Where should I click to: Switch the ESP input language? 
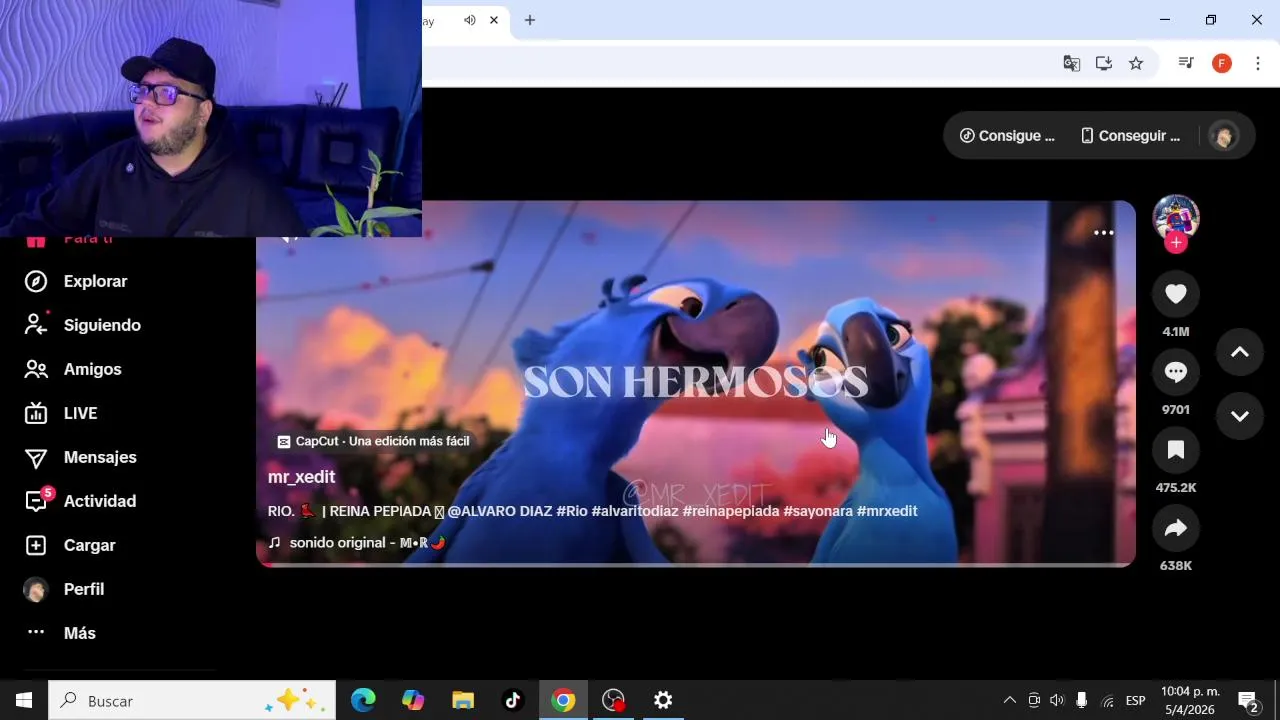point(1136,700)
